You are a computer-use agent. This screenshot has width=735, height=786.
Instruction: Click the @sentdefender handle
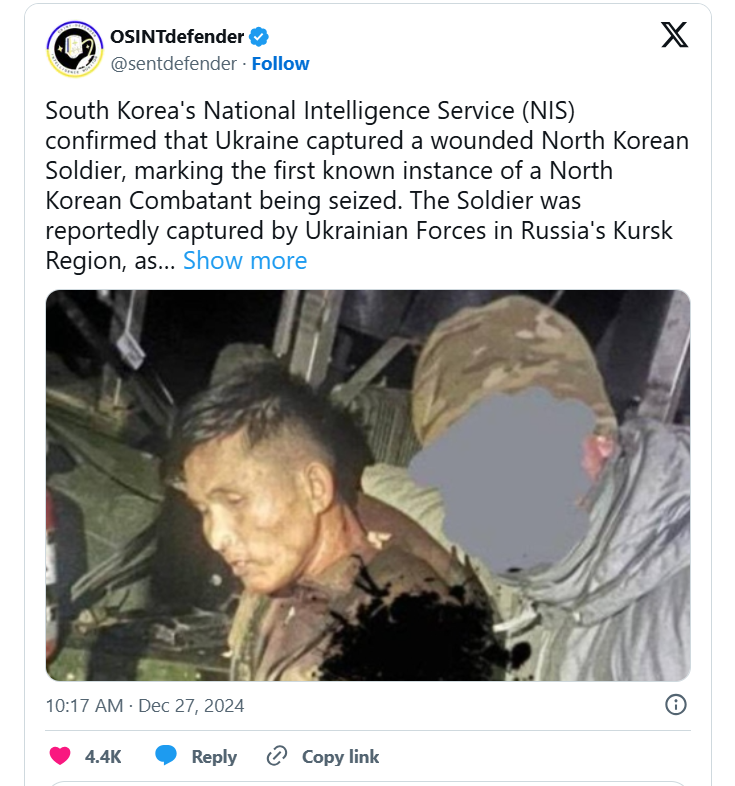[174, 63]
